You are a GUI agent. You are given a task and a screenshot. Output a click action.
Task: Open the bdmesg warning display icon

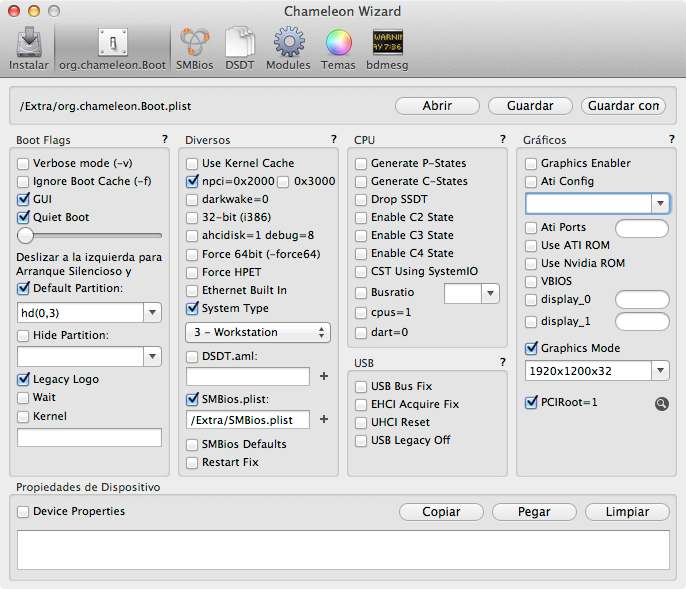pos(388,48)
